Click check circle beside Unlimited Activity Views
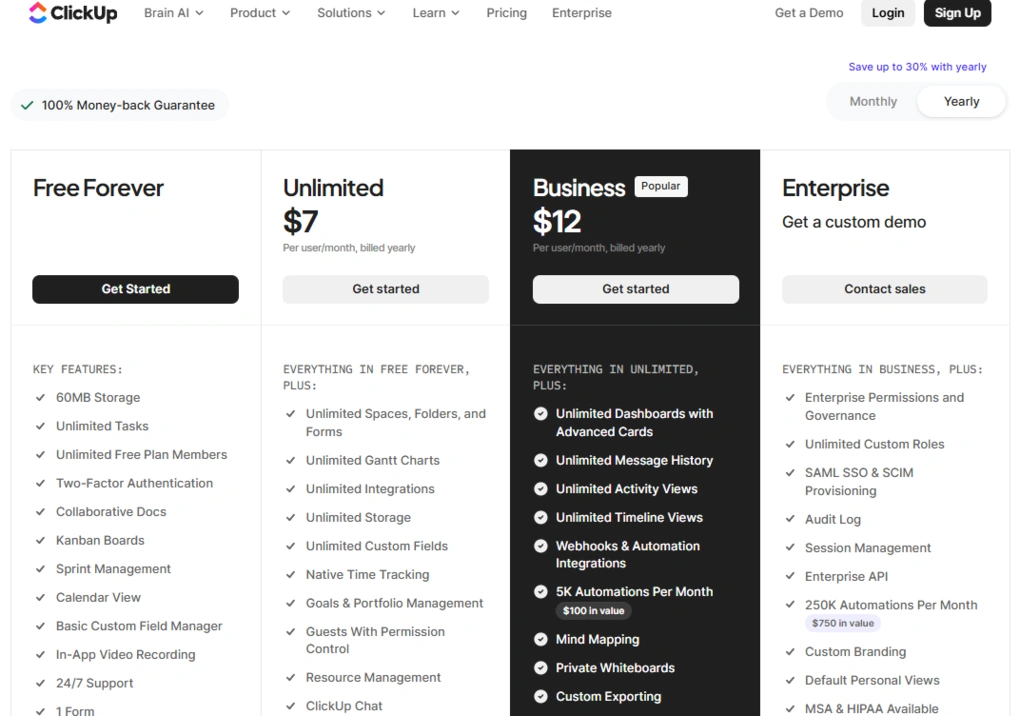 (x=541, y=489)
